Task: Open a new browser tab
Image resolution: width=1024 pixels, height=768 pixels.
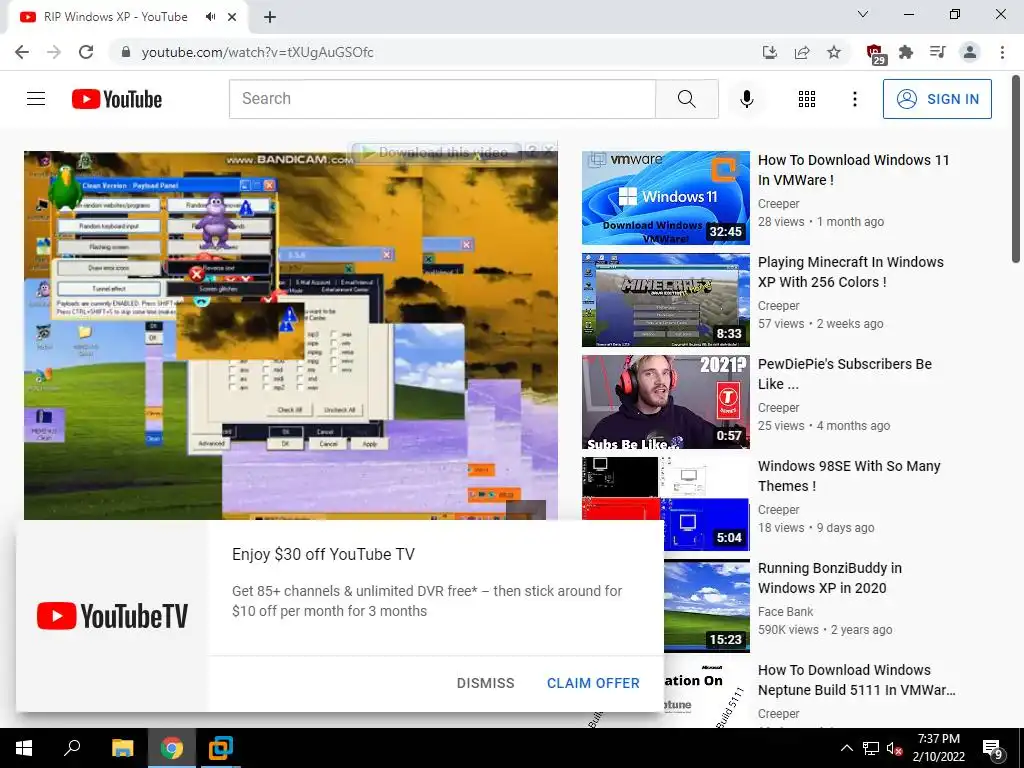Action: point(270,17)
